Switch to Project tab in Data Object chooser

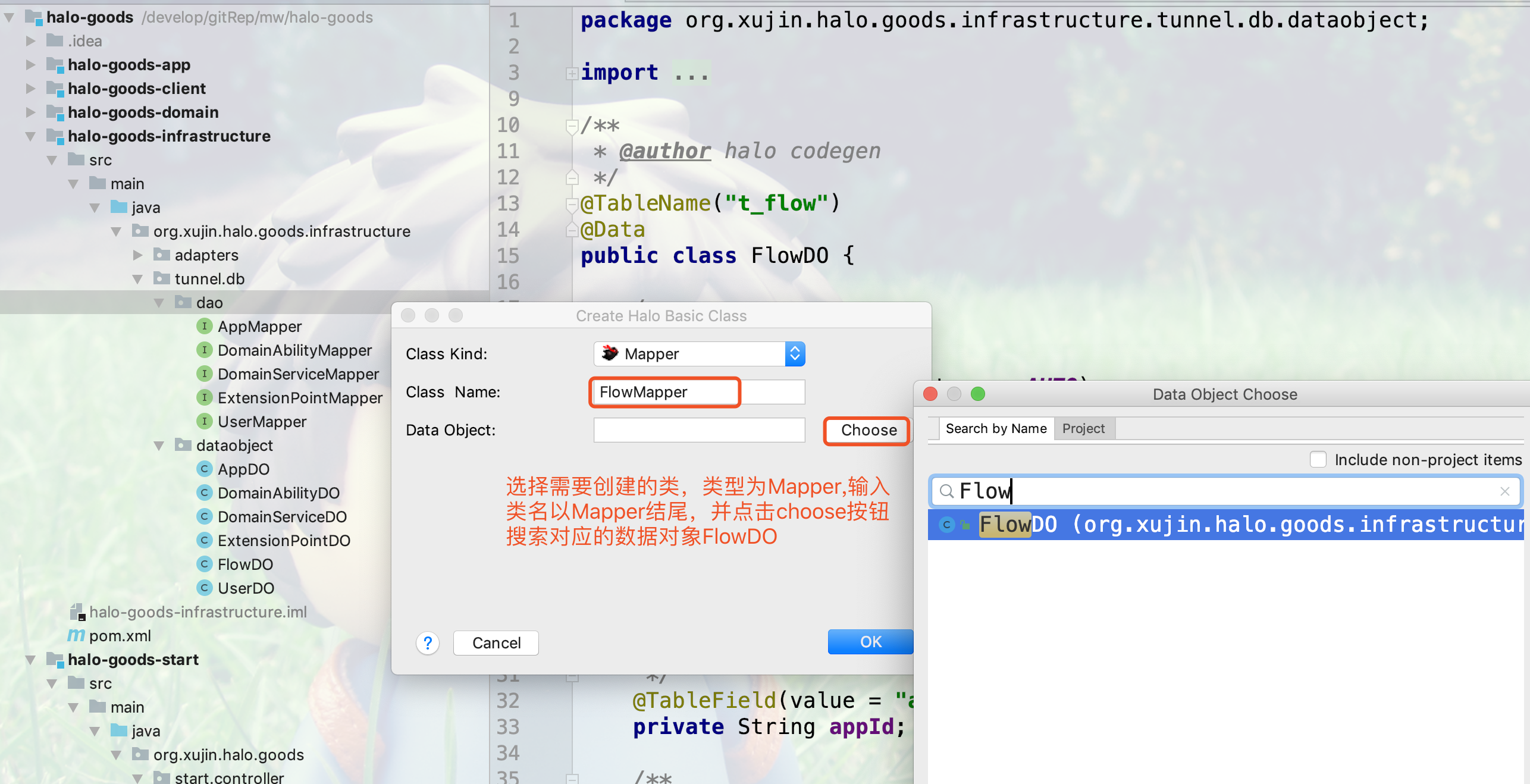[1083, 428]
